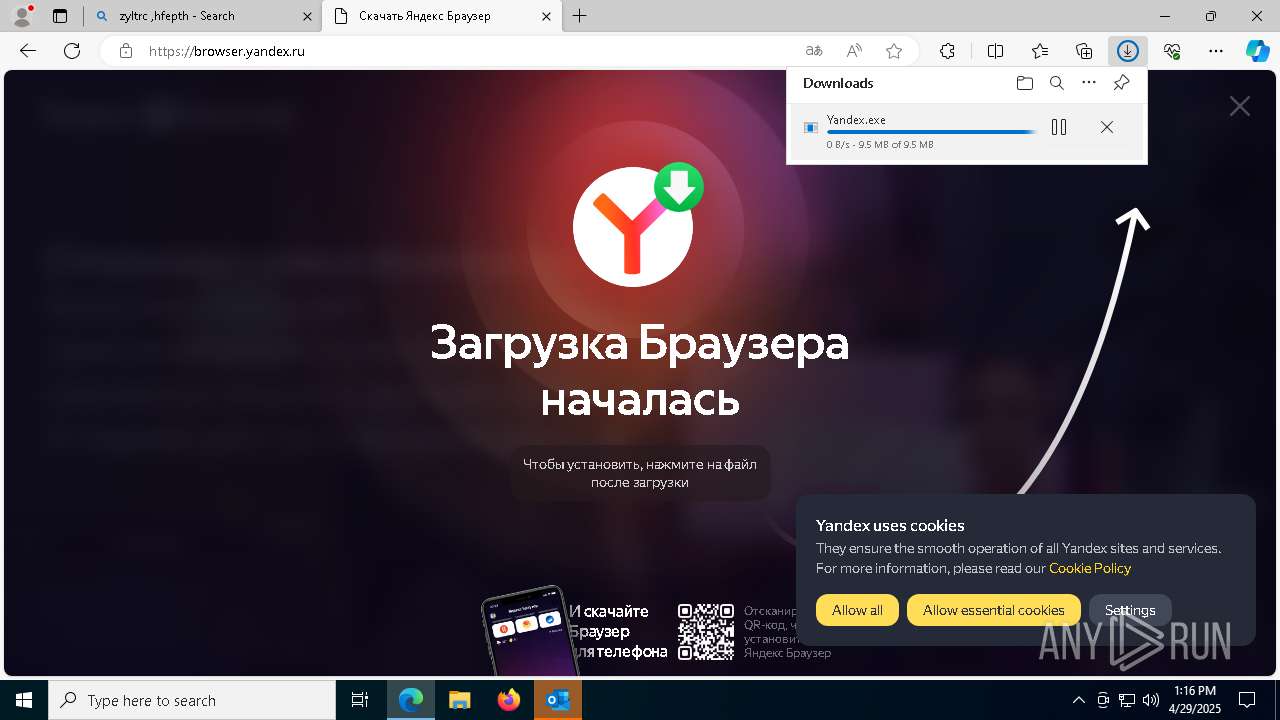Open Task View on taskbar
Image resolution: width=1280 pixels, height=720 pixels.
click(360, 700)
